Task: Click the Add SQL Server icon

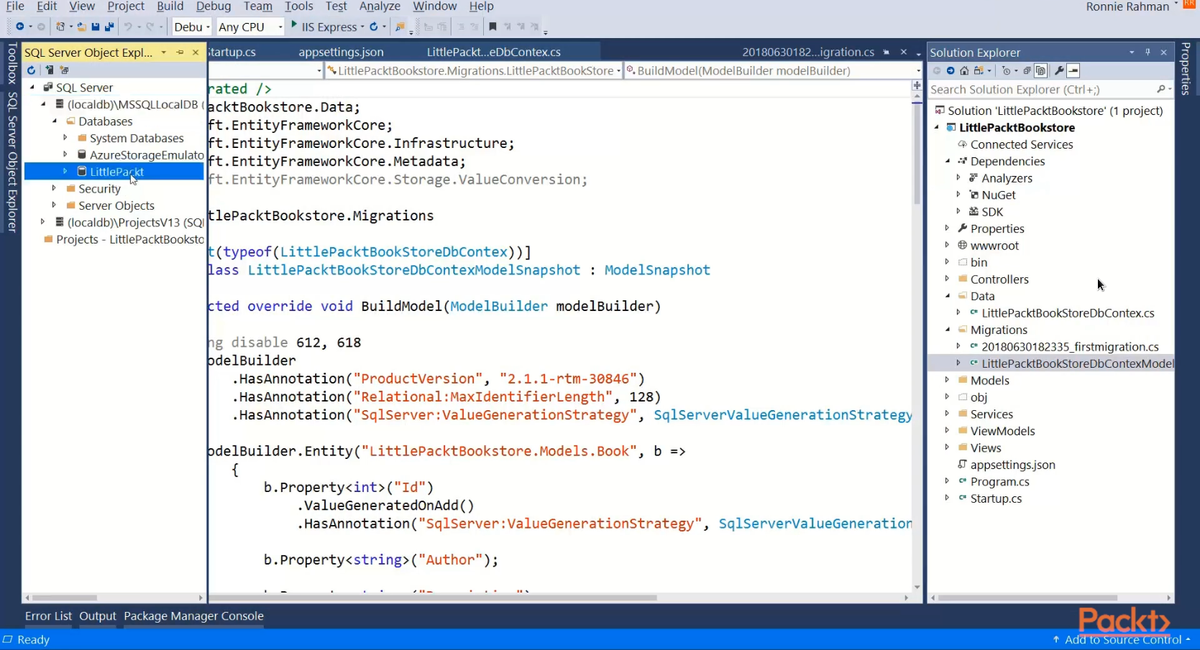Action: pyautogui.click(x=48, y=70)
